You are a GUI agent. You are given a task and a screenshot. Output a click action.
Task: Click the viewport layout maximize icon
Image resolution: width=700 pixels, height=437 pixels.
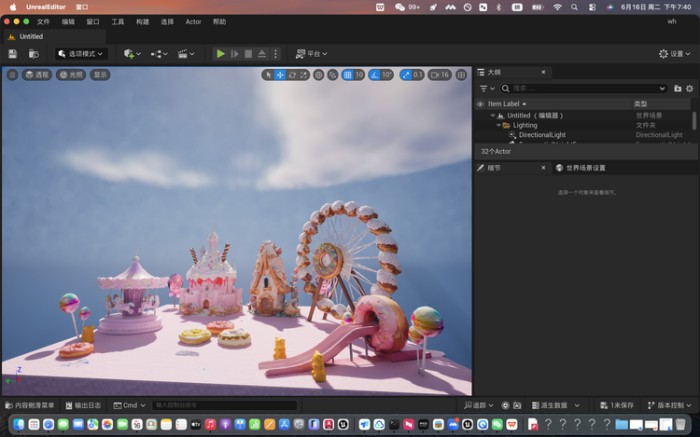(461, 75)
